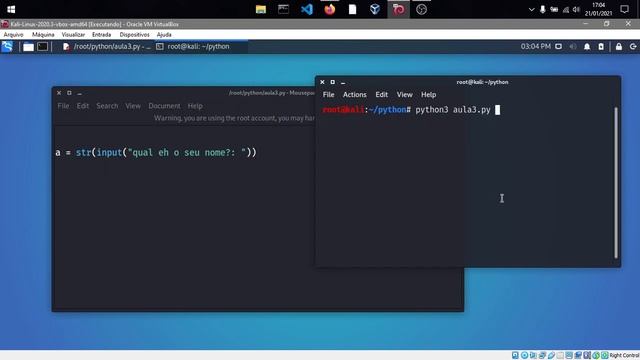
Task: Open Help menu in terminal
Action: [429, 95]
